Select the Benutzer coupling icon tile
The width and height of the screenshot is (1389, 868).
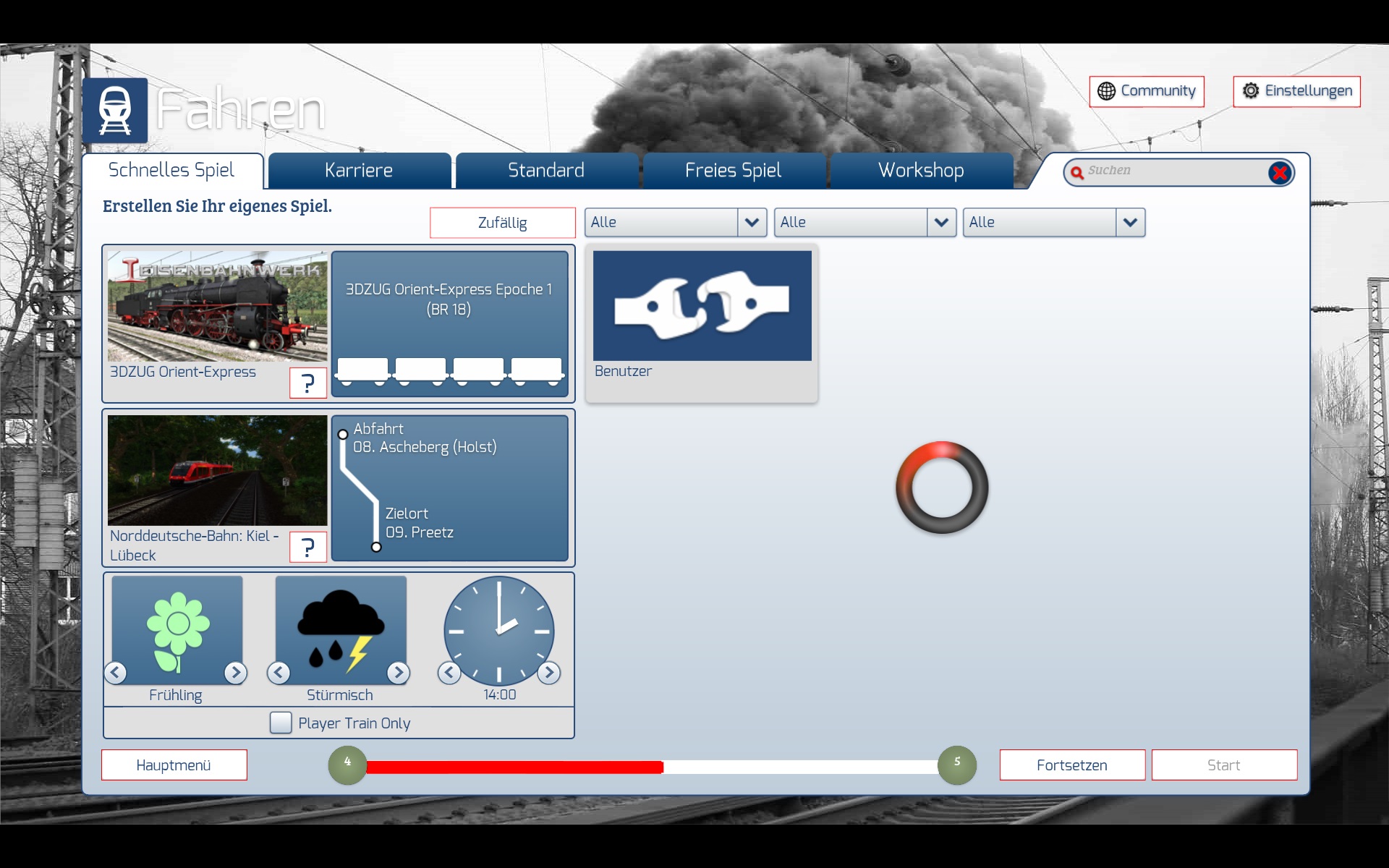(x=702, y=306)
